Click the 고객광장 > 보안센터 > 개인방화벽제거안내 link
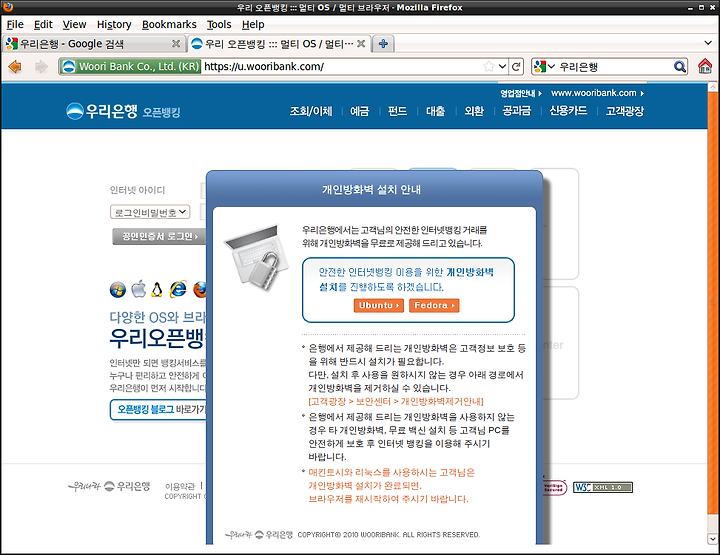 [x=396, y=402]
